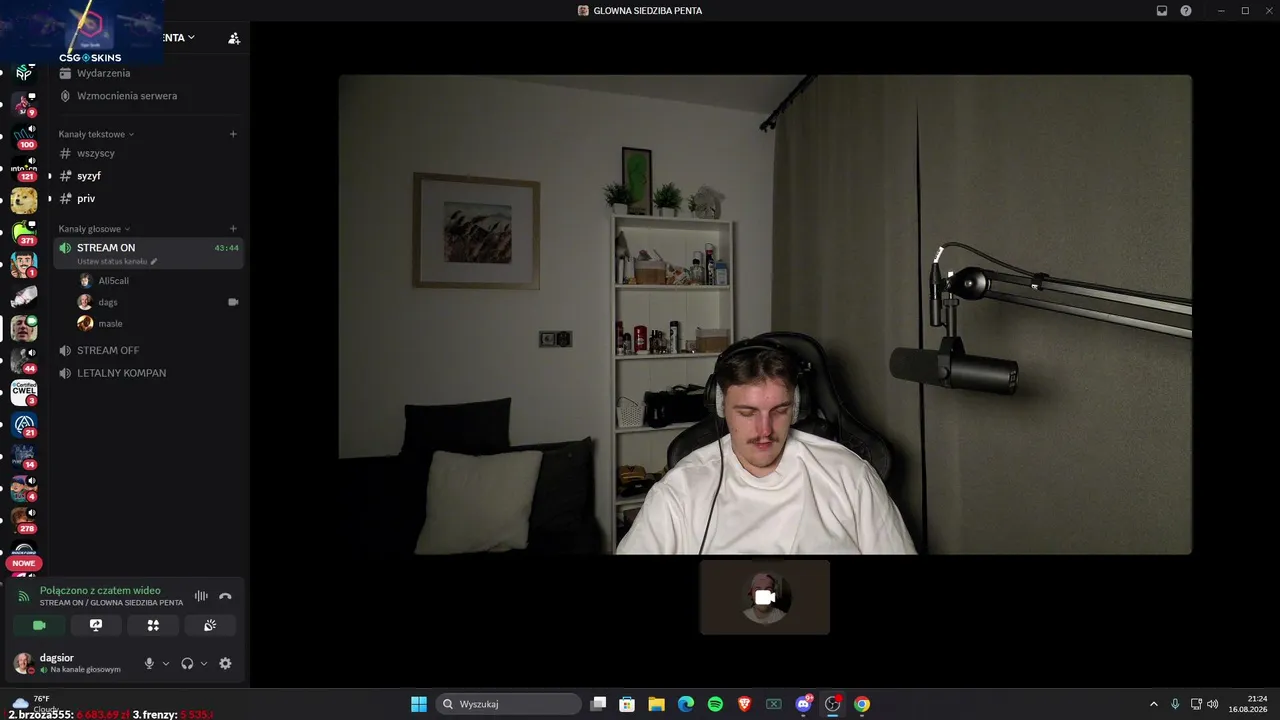Show hidden system tray icons

(x=1153, y=704)
